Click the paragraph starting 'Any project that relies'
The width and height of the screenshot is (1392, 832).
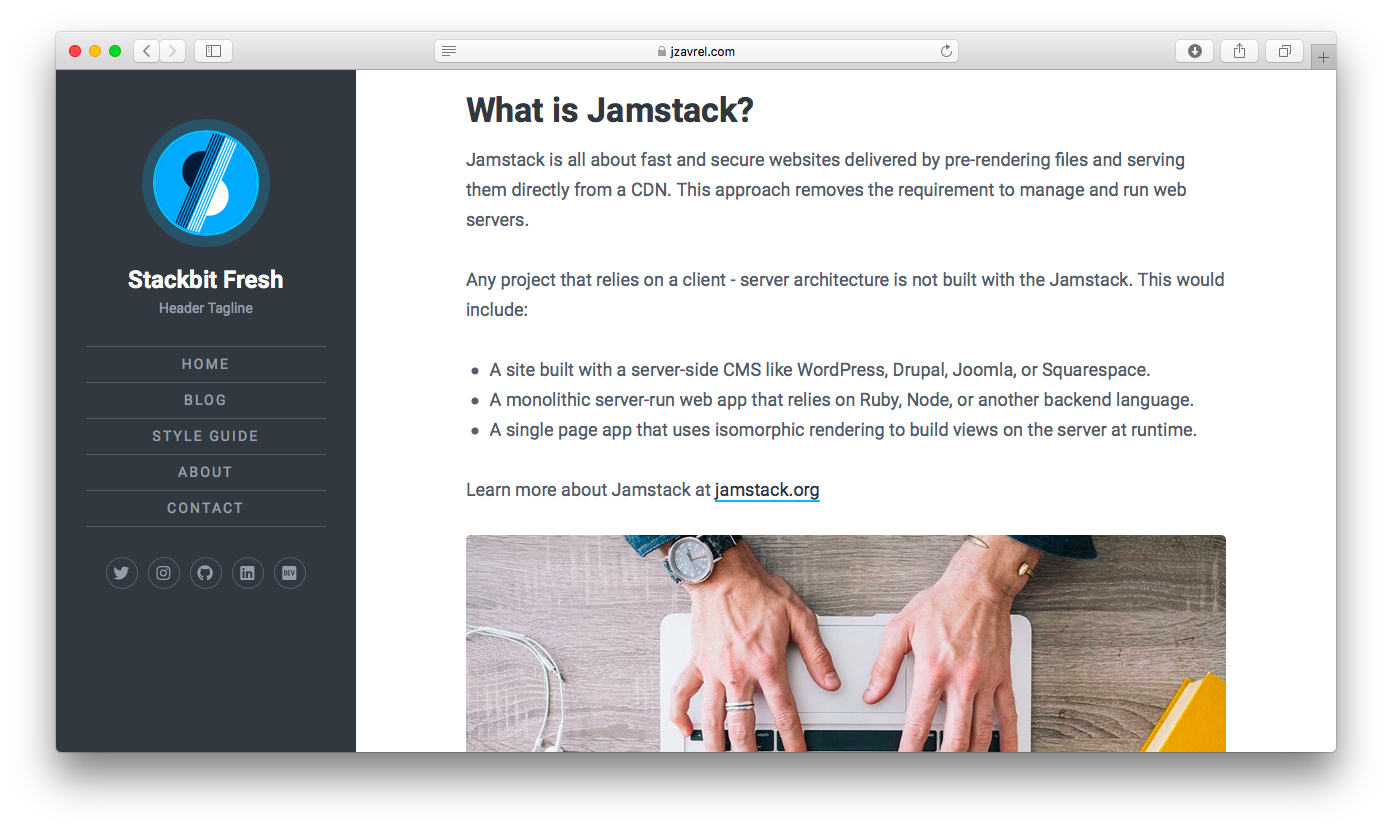tap(845, 294)
